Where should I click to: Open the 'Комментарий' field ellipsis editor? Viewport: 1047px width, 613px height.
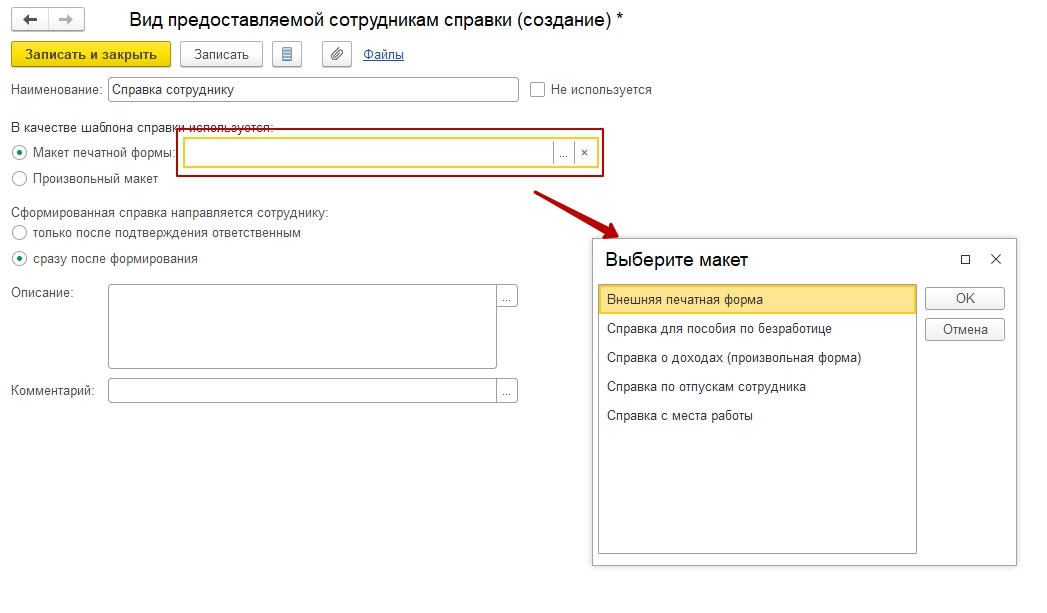(507, 391)
